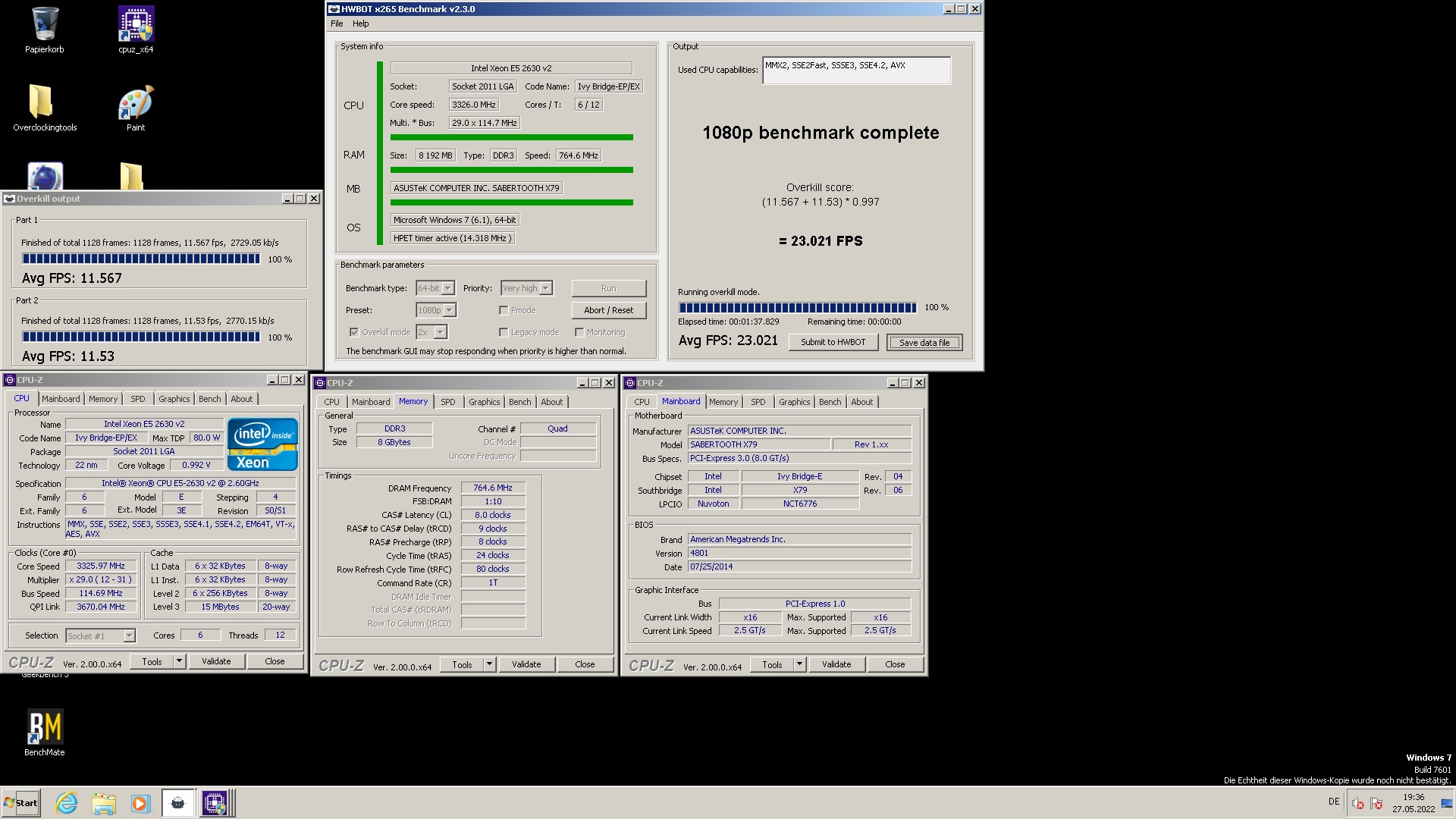1456x819 pixels.
Task: Click the second red-flag tray icon
Action: coord(1376,803)
